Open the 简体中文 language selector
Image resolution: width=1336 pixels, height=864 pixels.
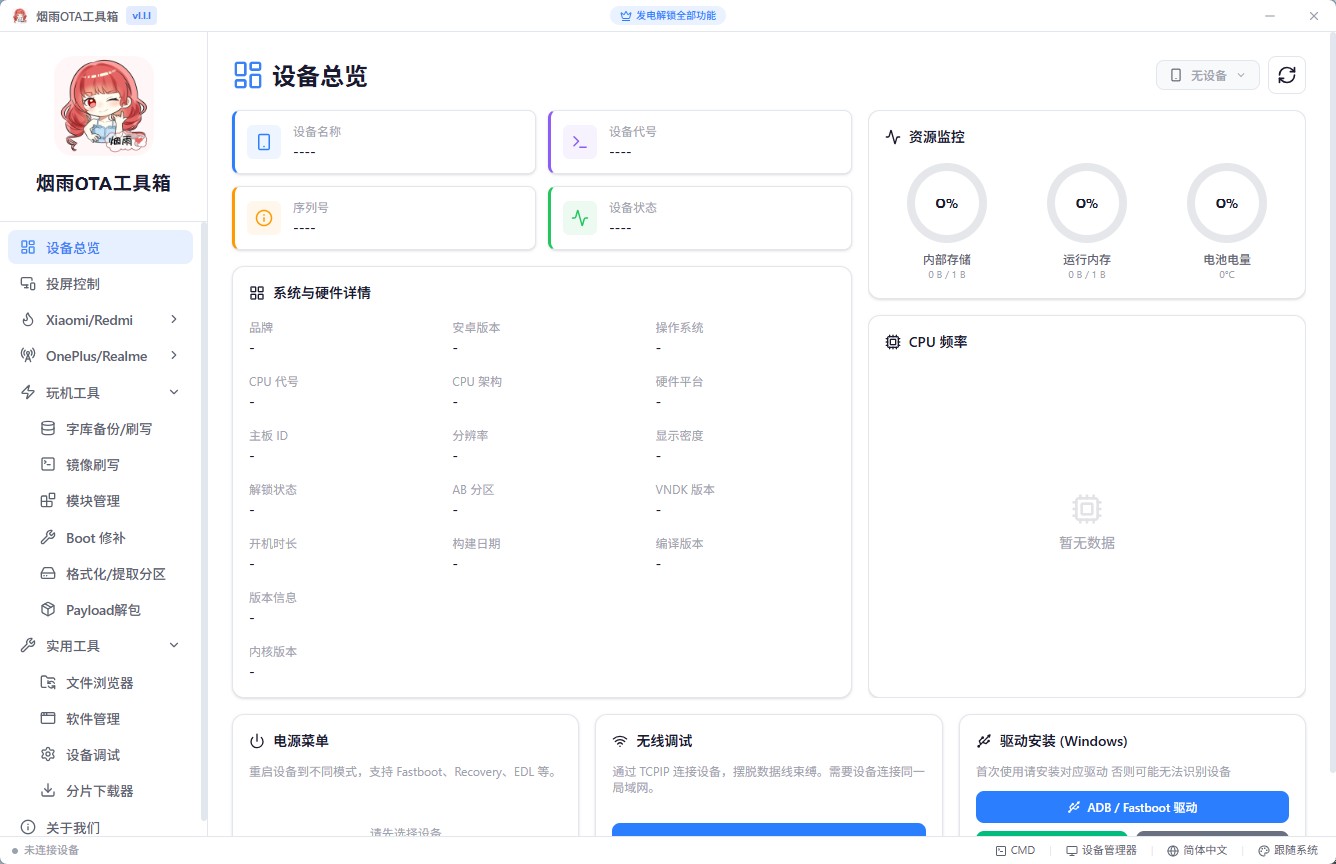point(1197,850)
